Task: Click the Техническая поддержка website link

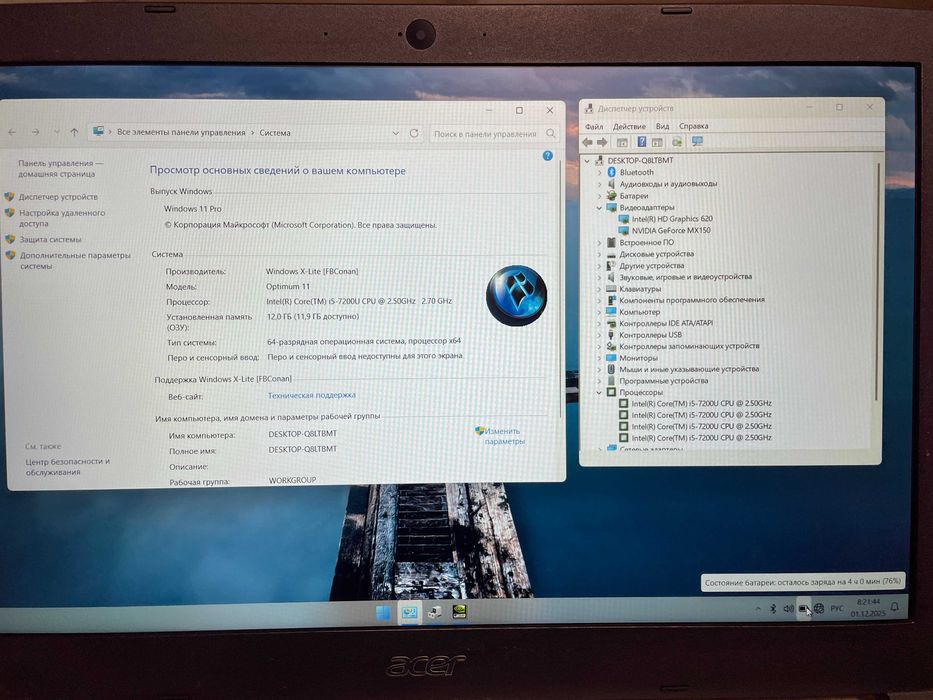Action: [312, 395]
